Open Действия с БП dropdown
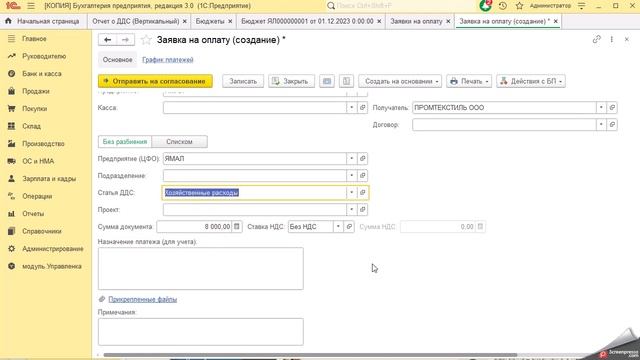Viewport: 640px width, 360px height. (531, 81)
